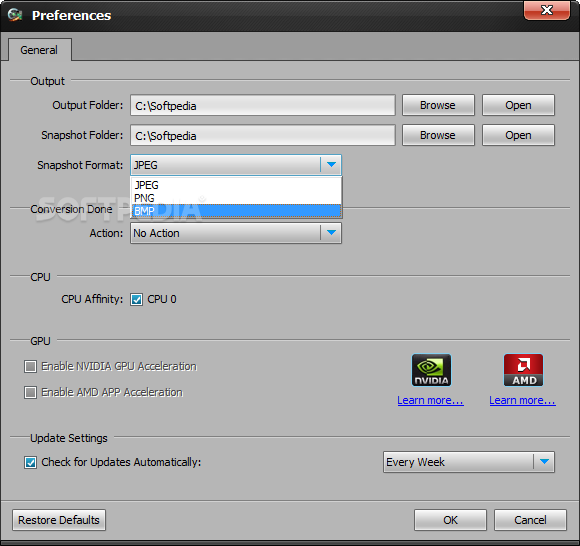Cancel the Preferences dialog
580x546 pixels.
[530, 520]
